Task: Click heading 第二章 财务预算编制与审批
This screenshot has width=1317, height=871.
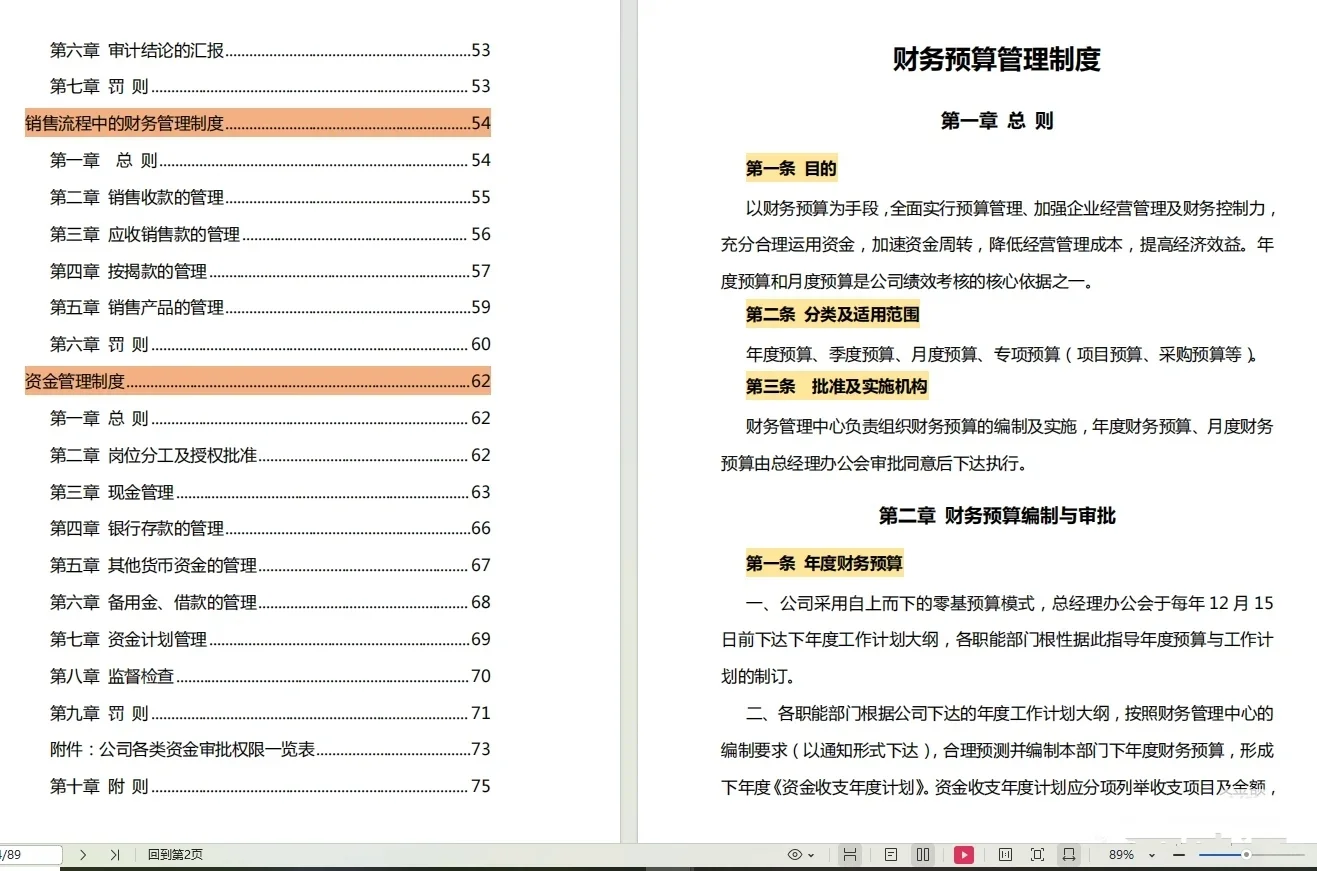Action: pyautogui.click(x=997, y=516)
